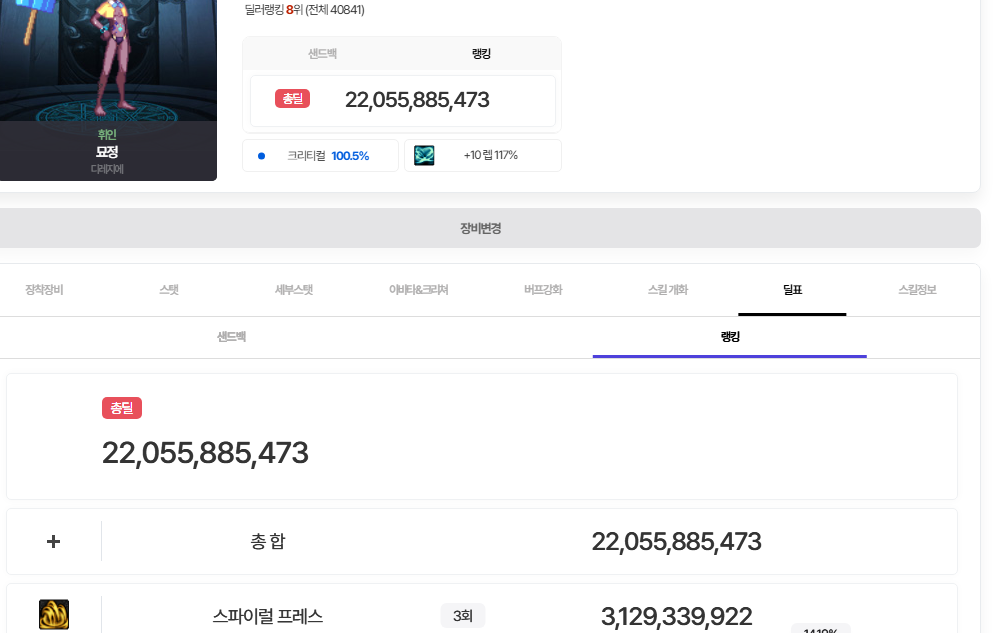The image size is (994, 633).
Task: Click the character name 묘정
Action: point(107,152)
